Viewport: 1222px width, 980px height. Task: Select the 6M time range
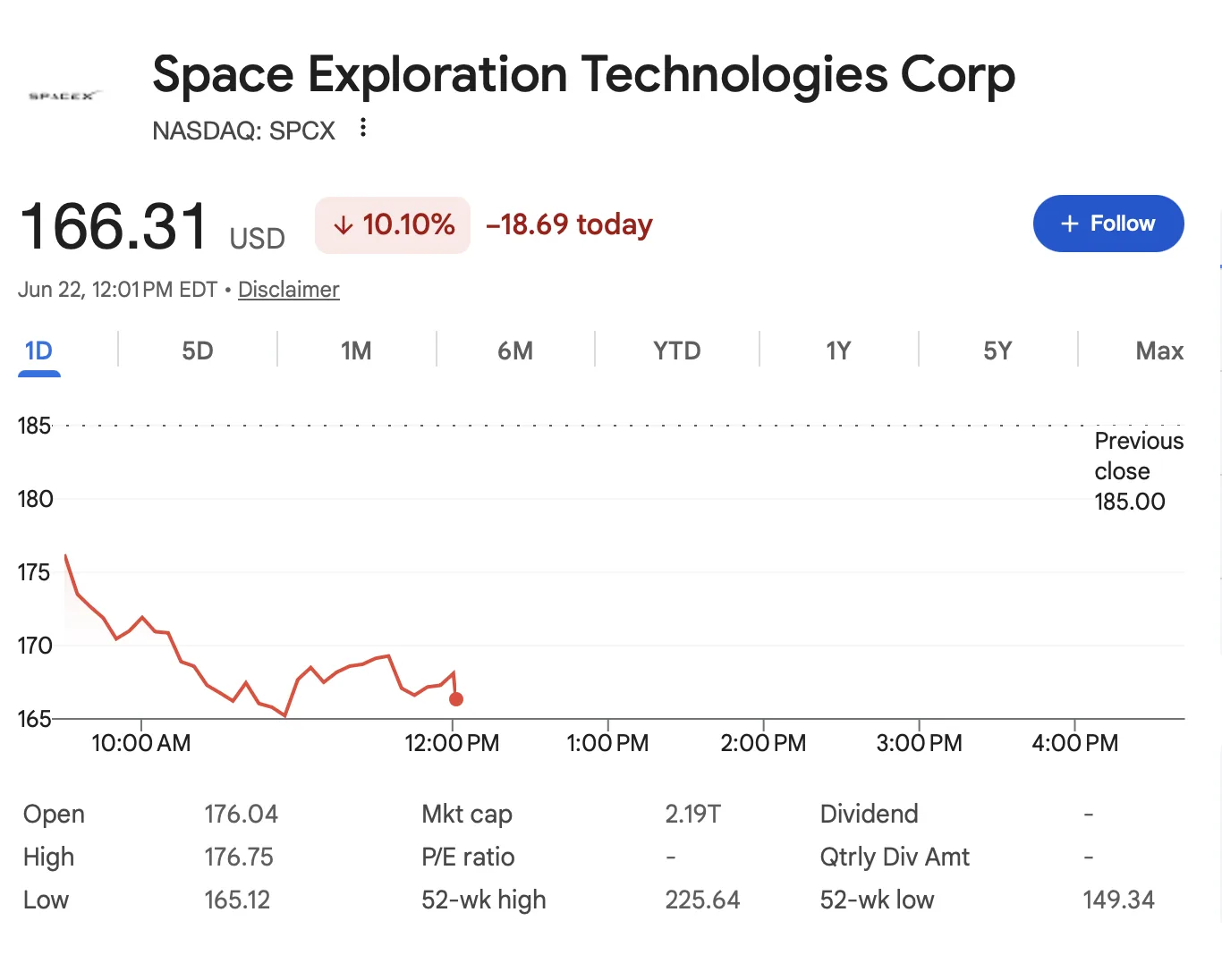point(515,351)
